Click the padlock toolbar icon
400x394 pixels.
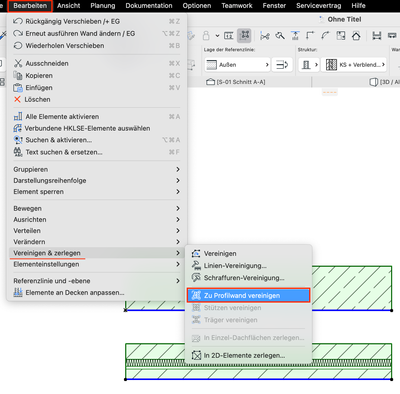[206, 36]
